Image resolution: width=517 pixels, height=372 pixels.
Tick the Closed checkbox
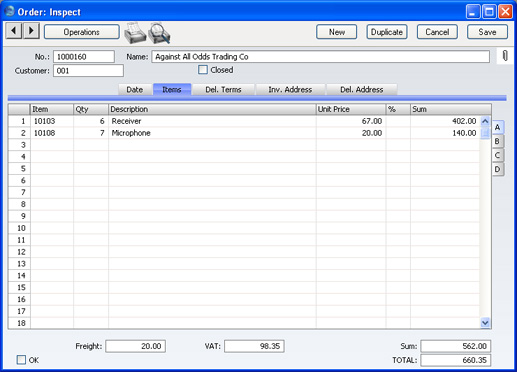click(203, 70)
